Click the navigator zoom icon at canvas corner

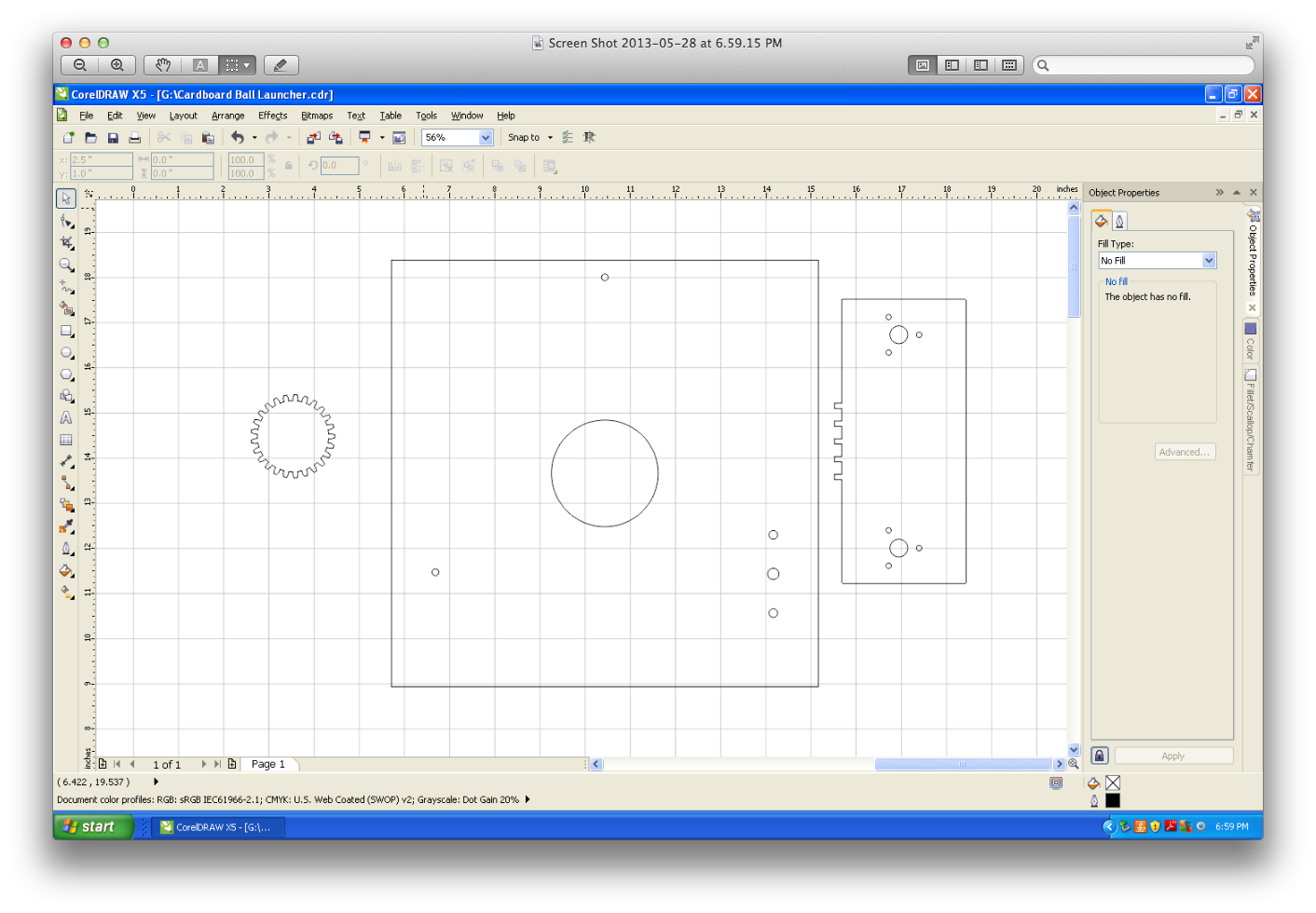pos(1074,764)
